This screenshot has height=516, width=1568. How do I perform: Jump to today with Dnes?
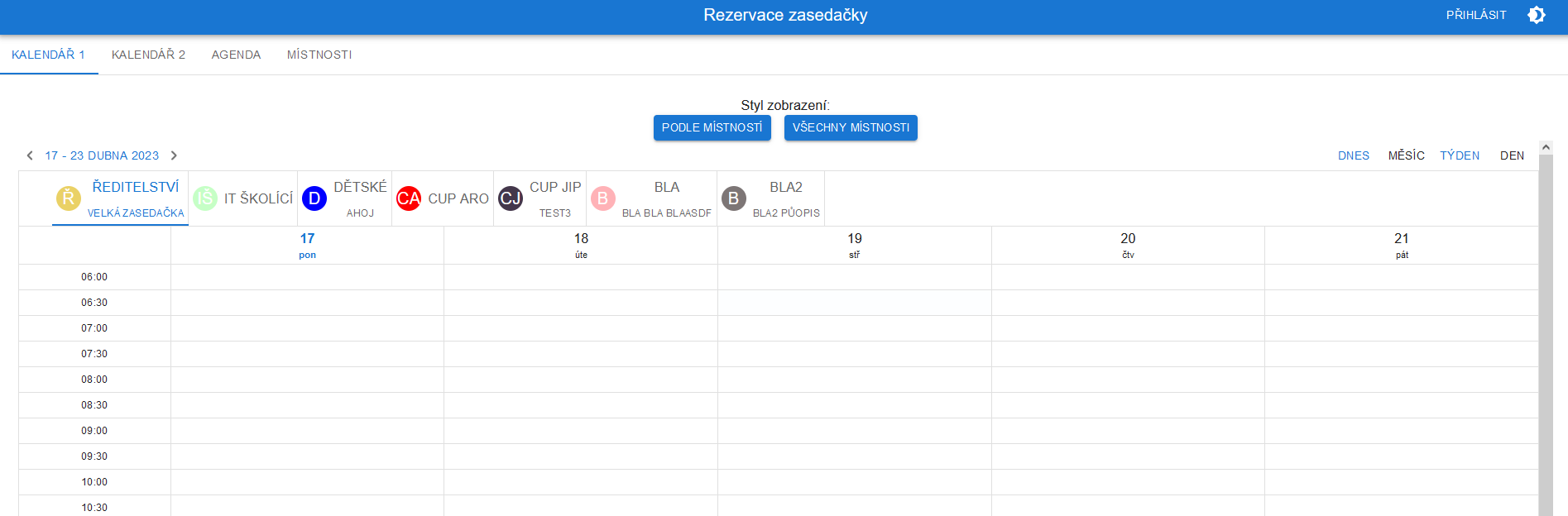[1353, 155]
